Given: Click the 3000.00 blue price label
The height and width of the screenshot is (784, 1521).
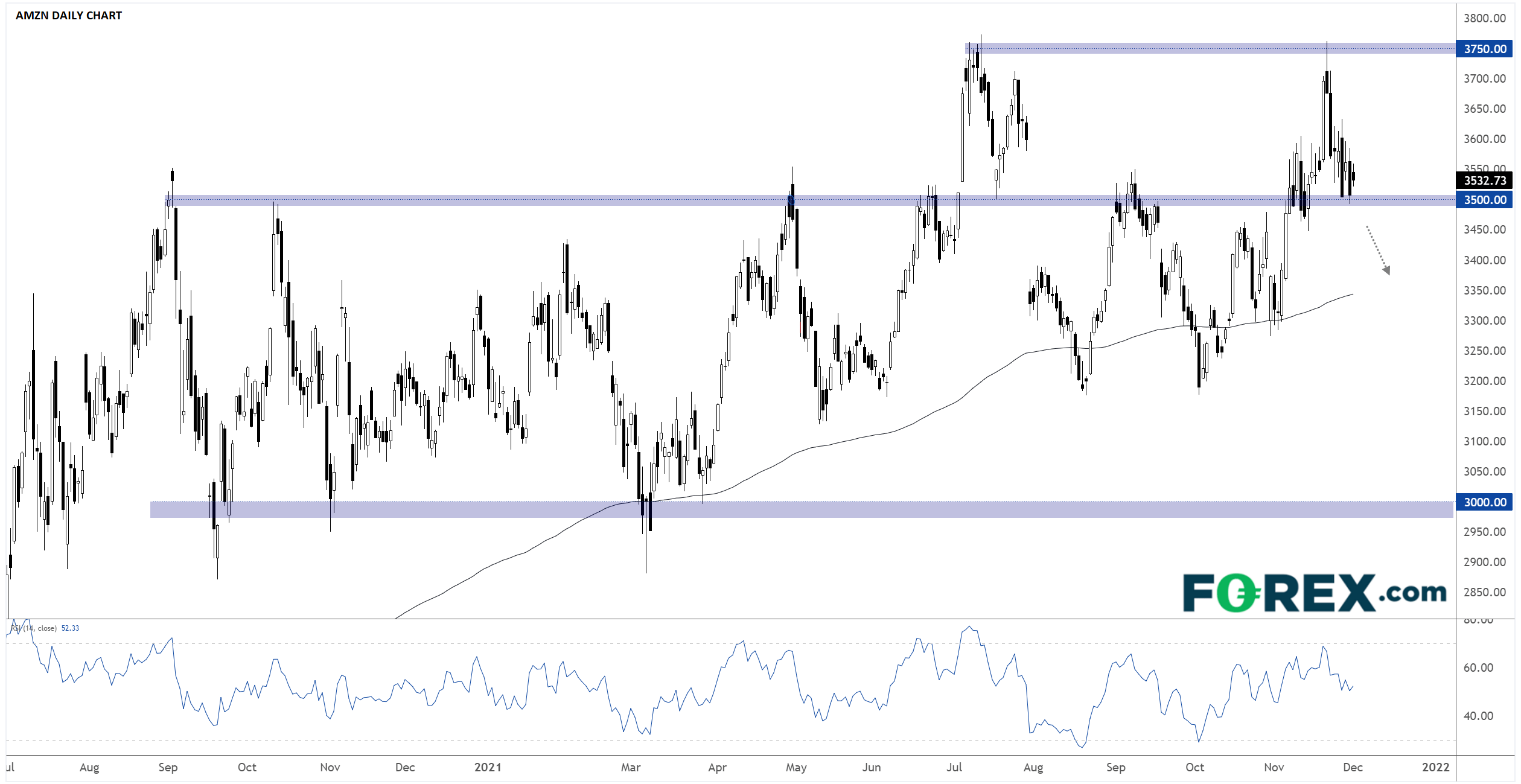Looking at the screenshot, I should (1485, 502).
